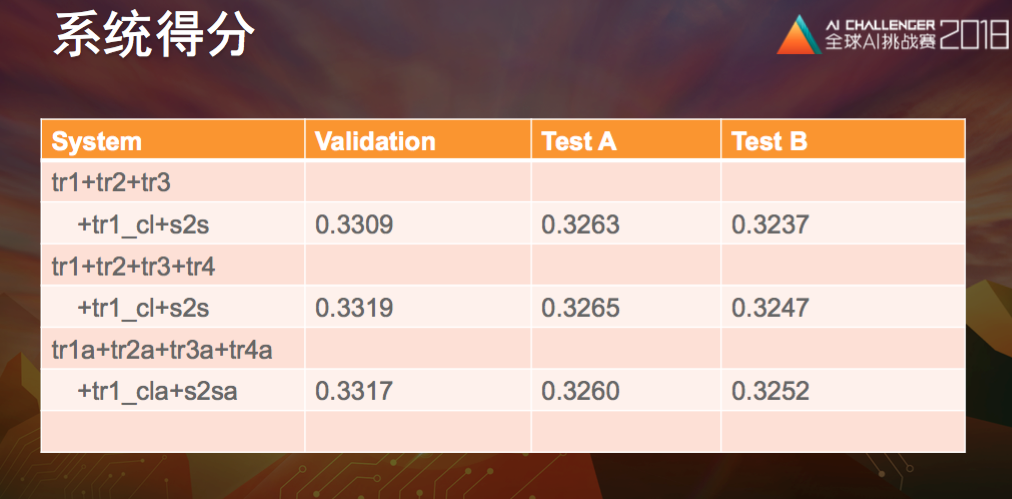1012x499 pixels.
Task: Click the +tr1_cla+s2sa system cell
Action: tap(157, 392)
